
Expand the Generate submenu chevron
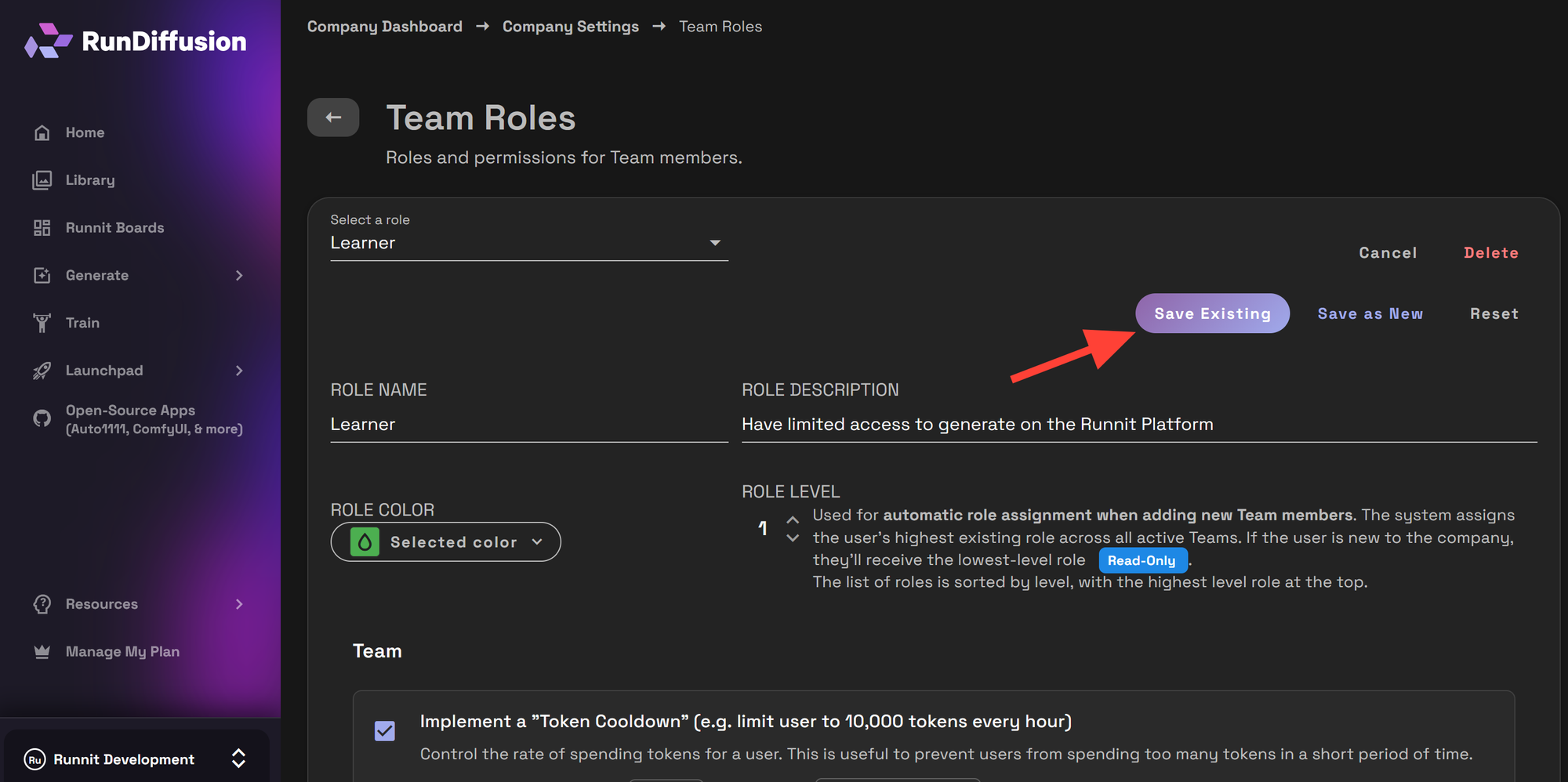239,276
